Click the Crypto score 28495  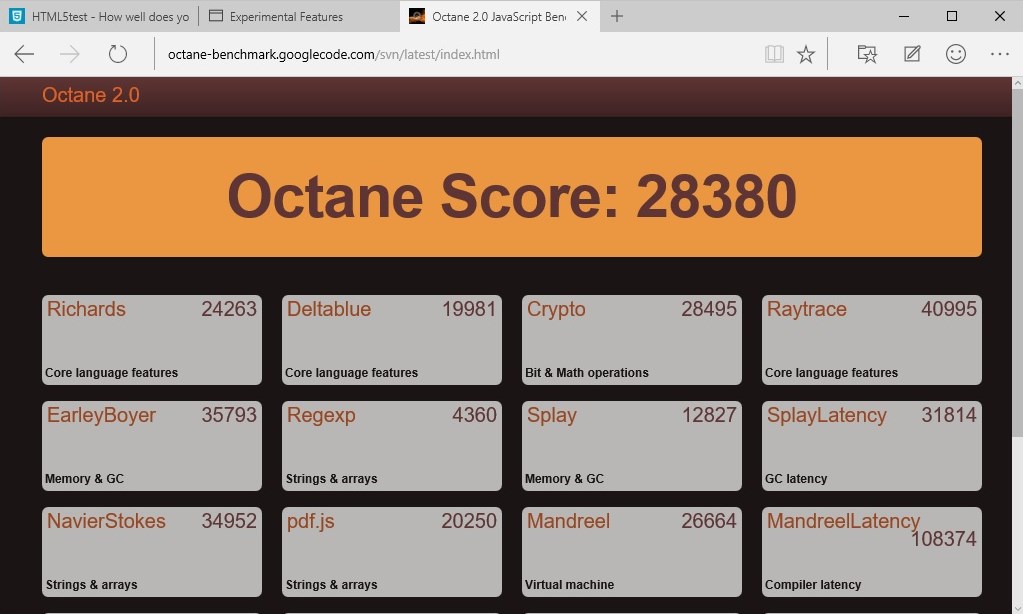pos(709,309)
